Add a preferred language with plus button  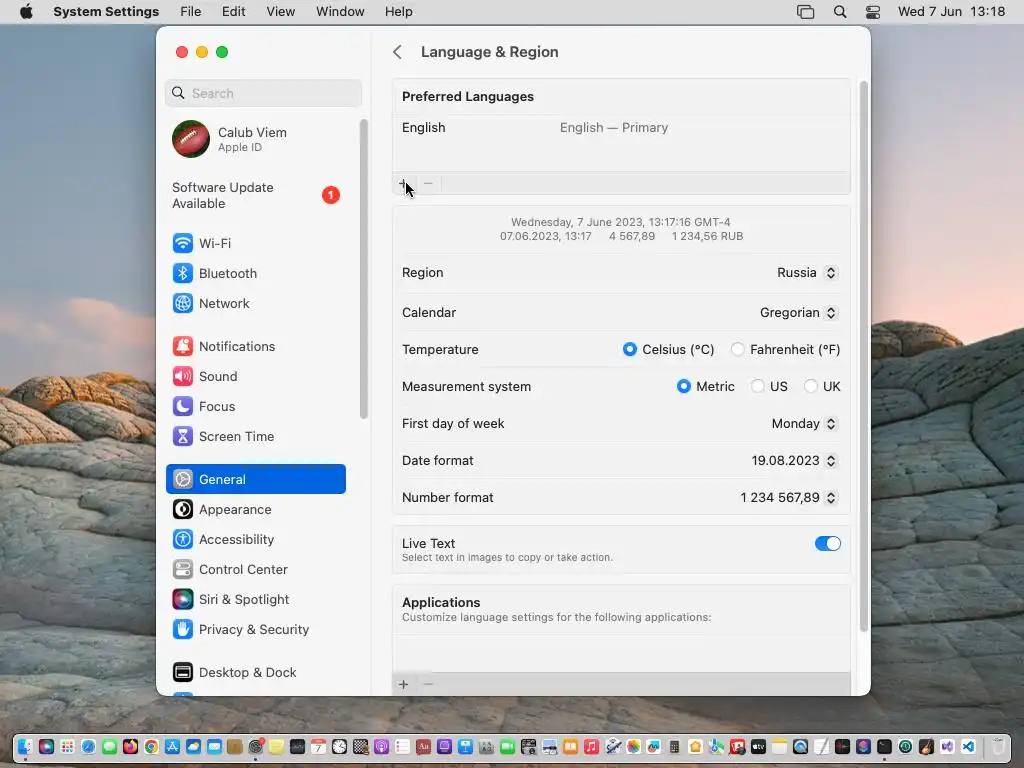pos(404,184)
